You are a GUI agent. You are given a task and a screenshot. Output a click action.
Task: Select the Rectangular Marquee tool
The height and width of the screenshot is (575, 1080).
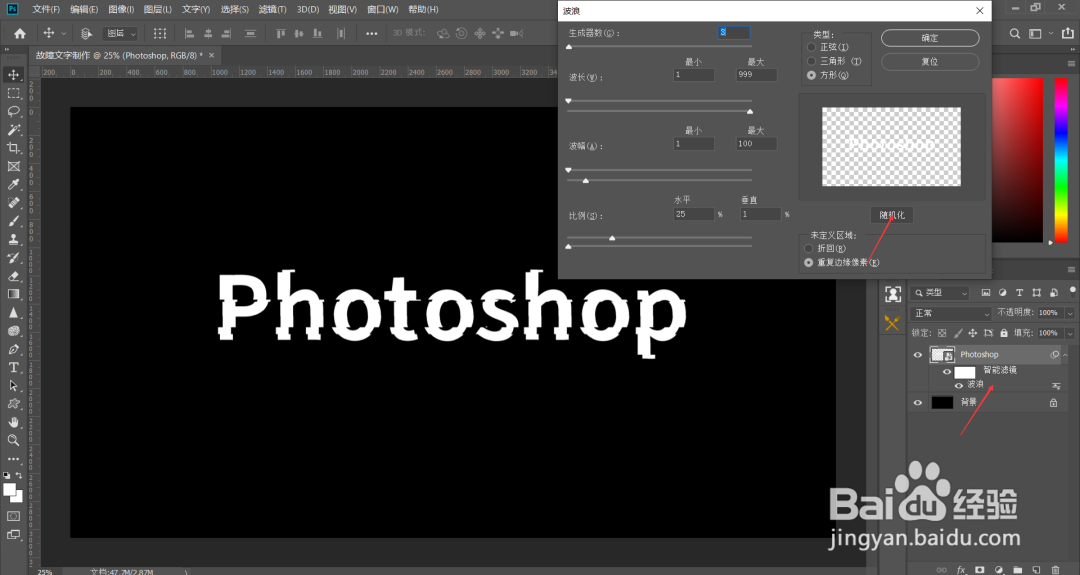pos(14,93)
